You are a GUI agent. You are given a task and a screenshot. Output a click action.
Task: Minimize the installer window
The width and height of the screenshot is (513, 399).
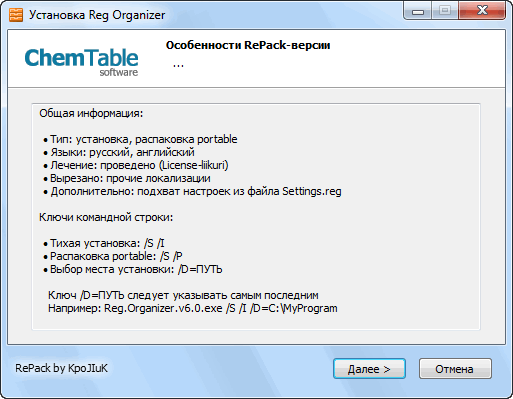click(418, 11)
